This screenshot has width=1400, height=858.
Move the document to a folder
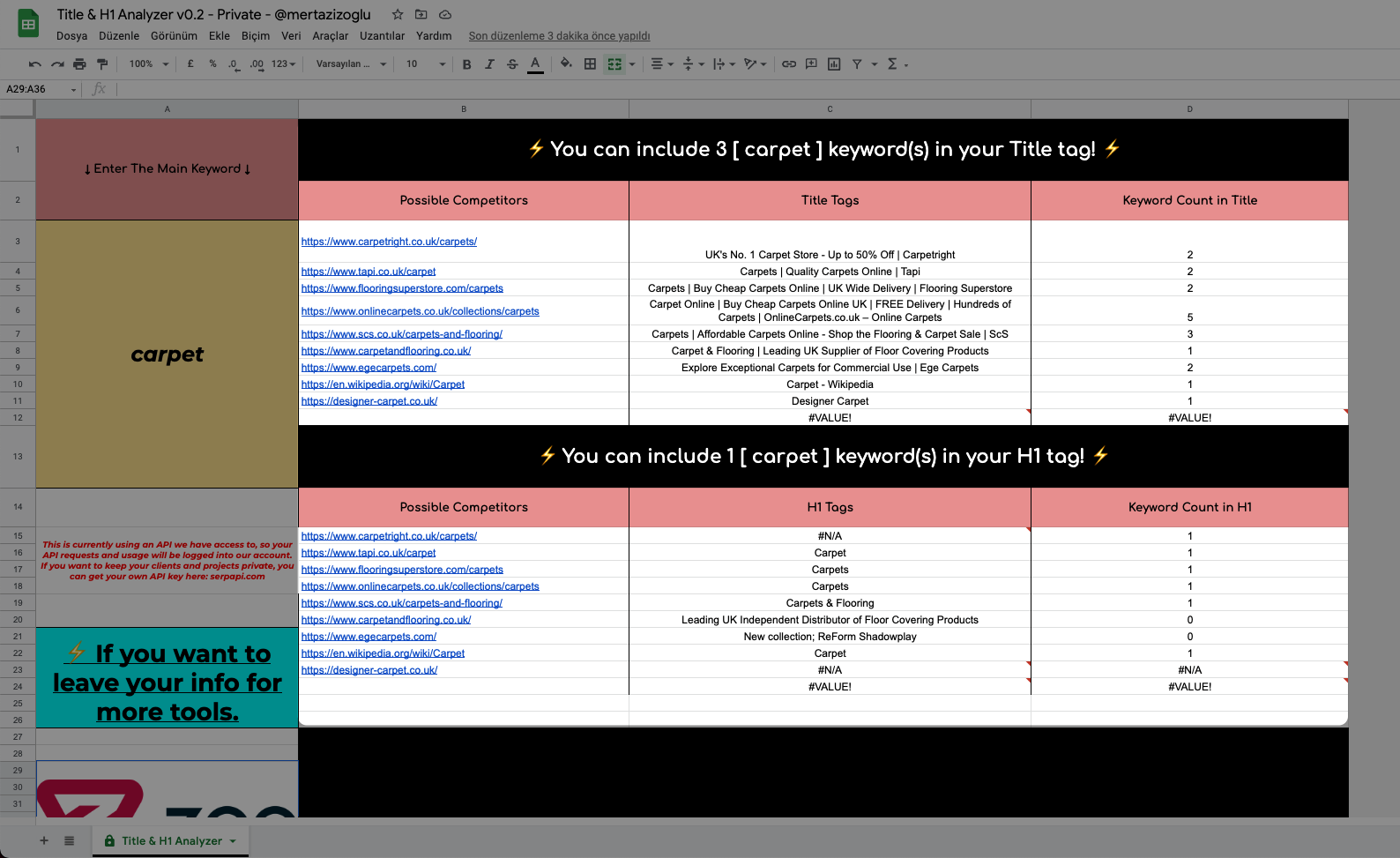click(421, 14)
